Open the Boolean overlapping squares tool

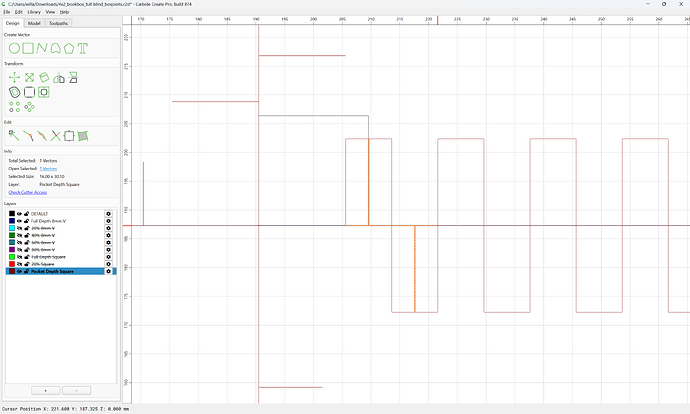tap(44, 92)
